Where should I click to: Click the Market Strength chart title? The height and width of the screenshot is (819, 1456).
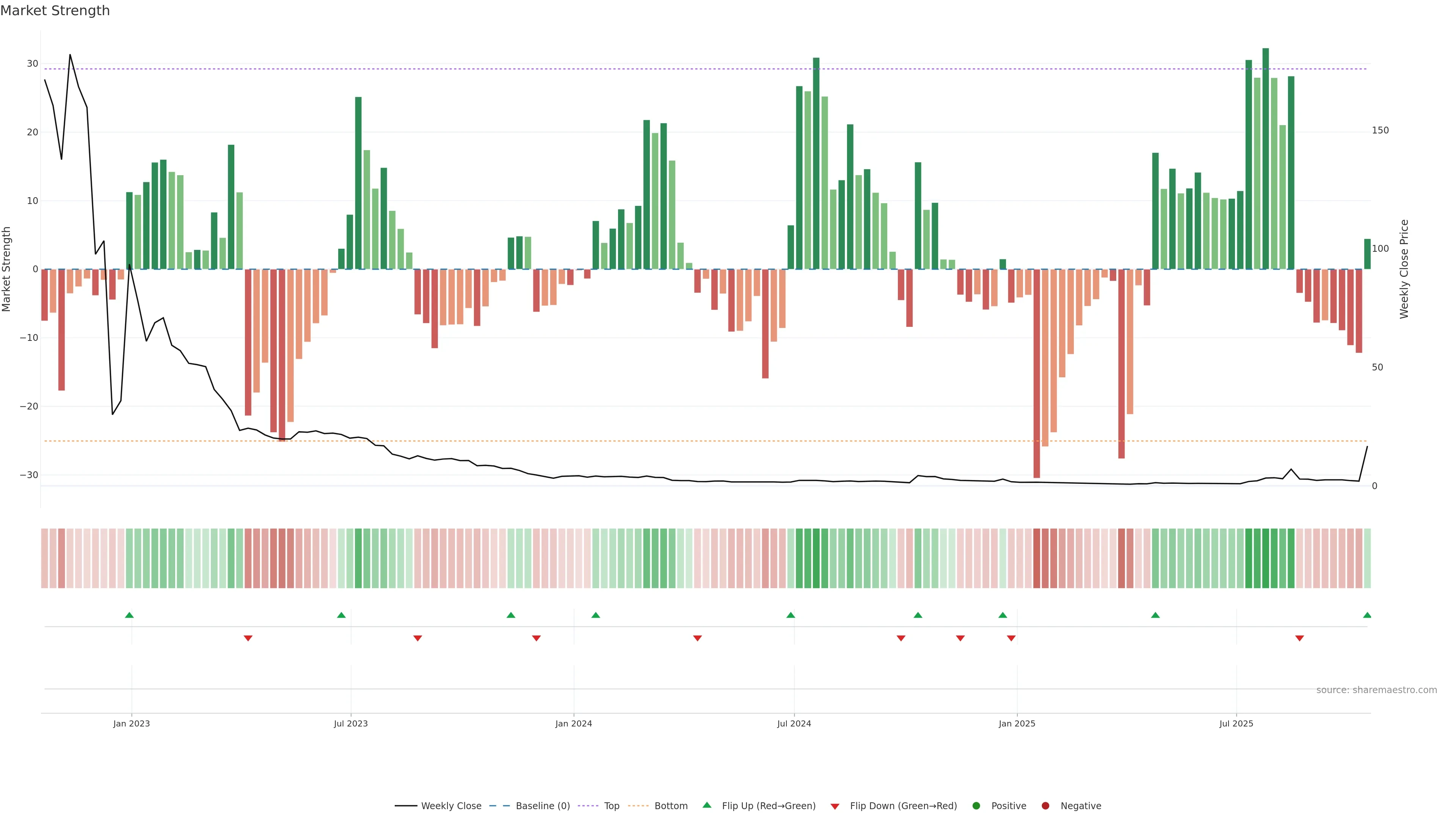click(55, 11)
